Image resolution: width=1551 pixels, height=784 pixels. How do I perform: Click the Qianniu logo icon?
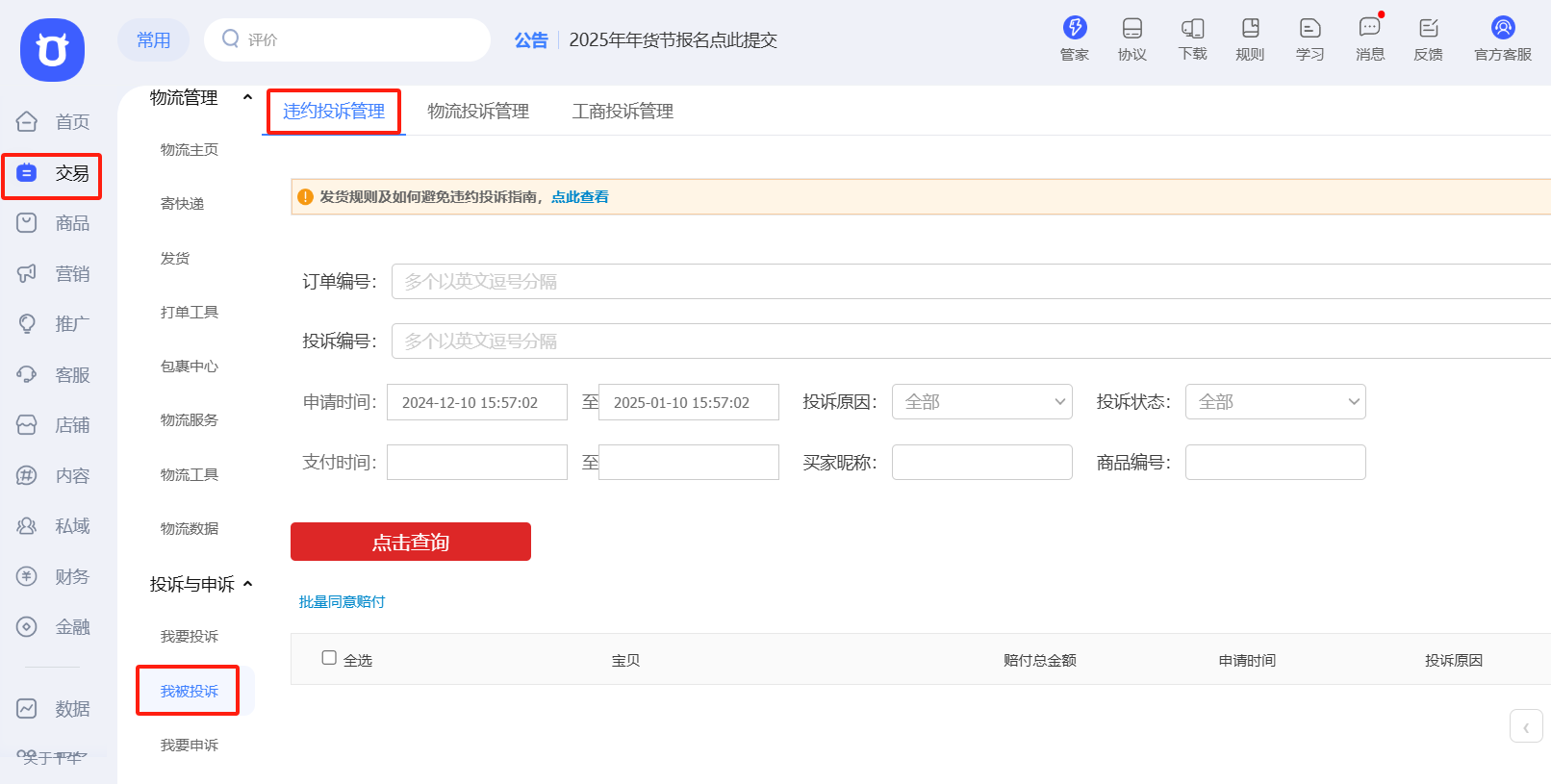tap(52, 50)
